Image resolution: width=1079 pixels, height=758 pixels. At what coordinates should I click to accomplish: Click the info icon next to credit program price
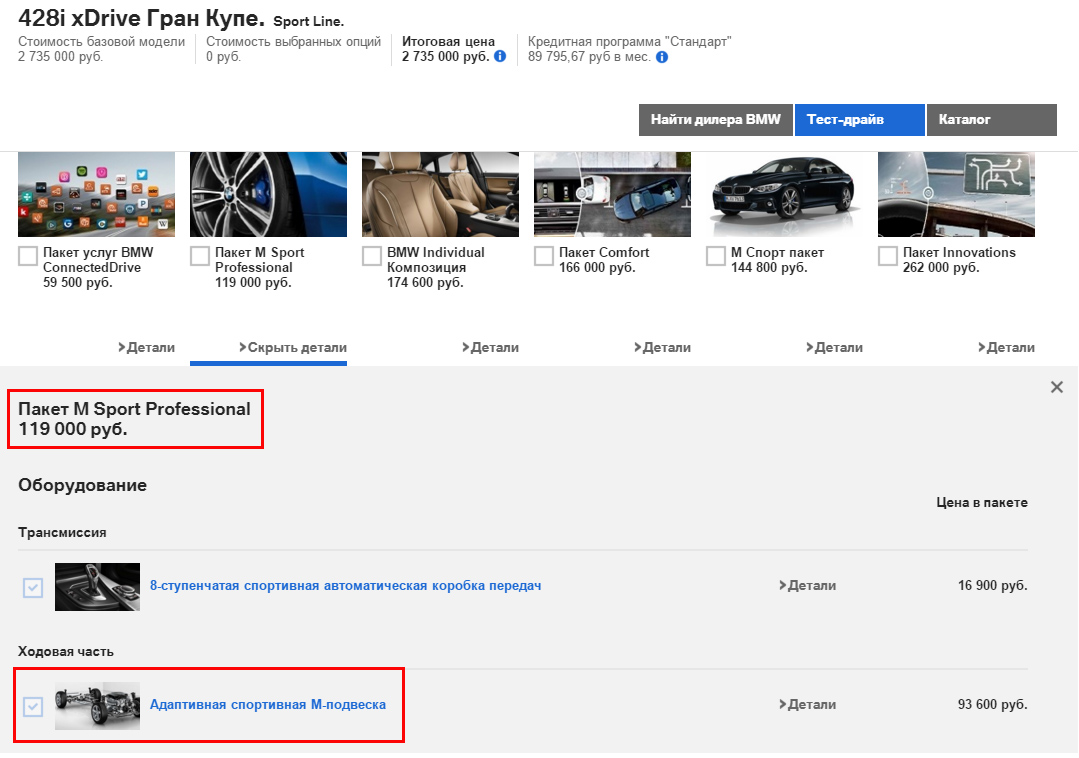[x=662, y=57]
